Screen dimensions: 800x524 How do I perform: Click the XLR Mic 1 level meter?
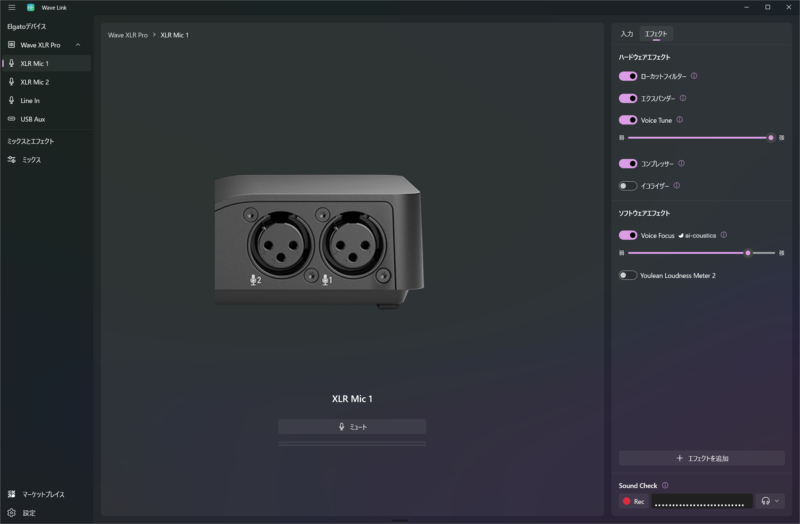[x=352, y=444]
